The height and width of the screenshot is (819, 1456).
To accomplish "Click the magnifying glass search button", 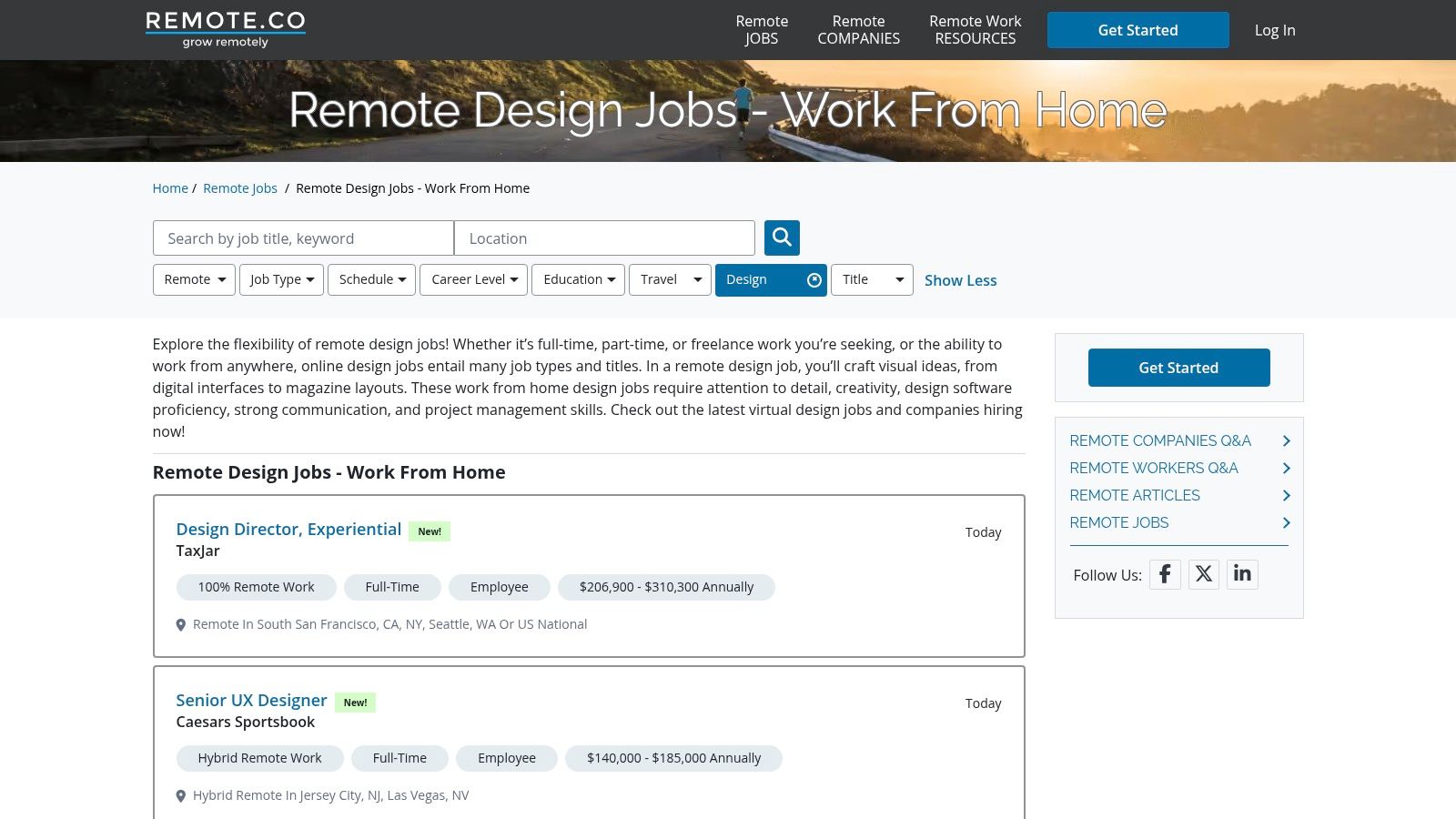I will 782,238.
